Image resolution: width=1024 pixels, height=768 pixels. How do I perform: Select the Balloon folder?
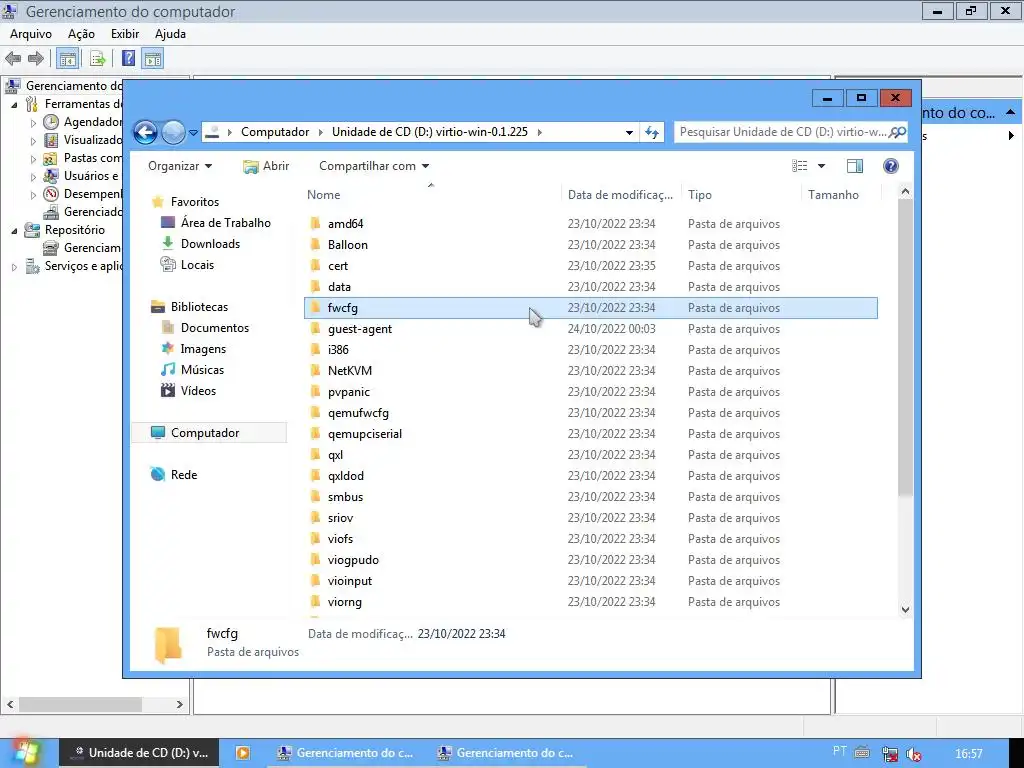[x=591, y=244]
